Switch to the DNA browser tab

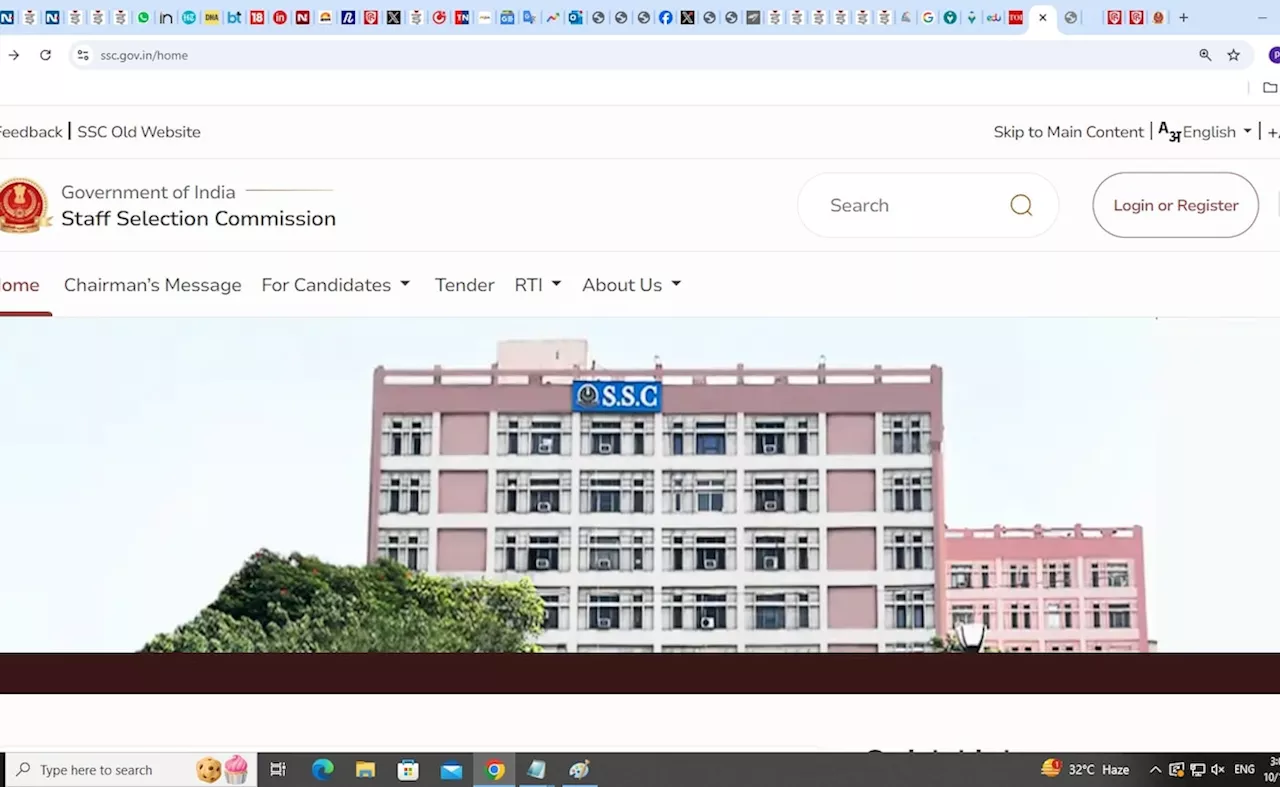coord(211,18)
